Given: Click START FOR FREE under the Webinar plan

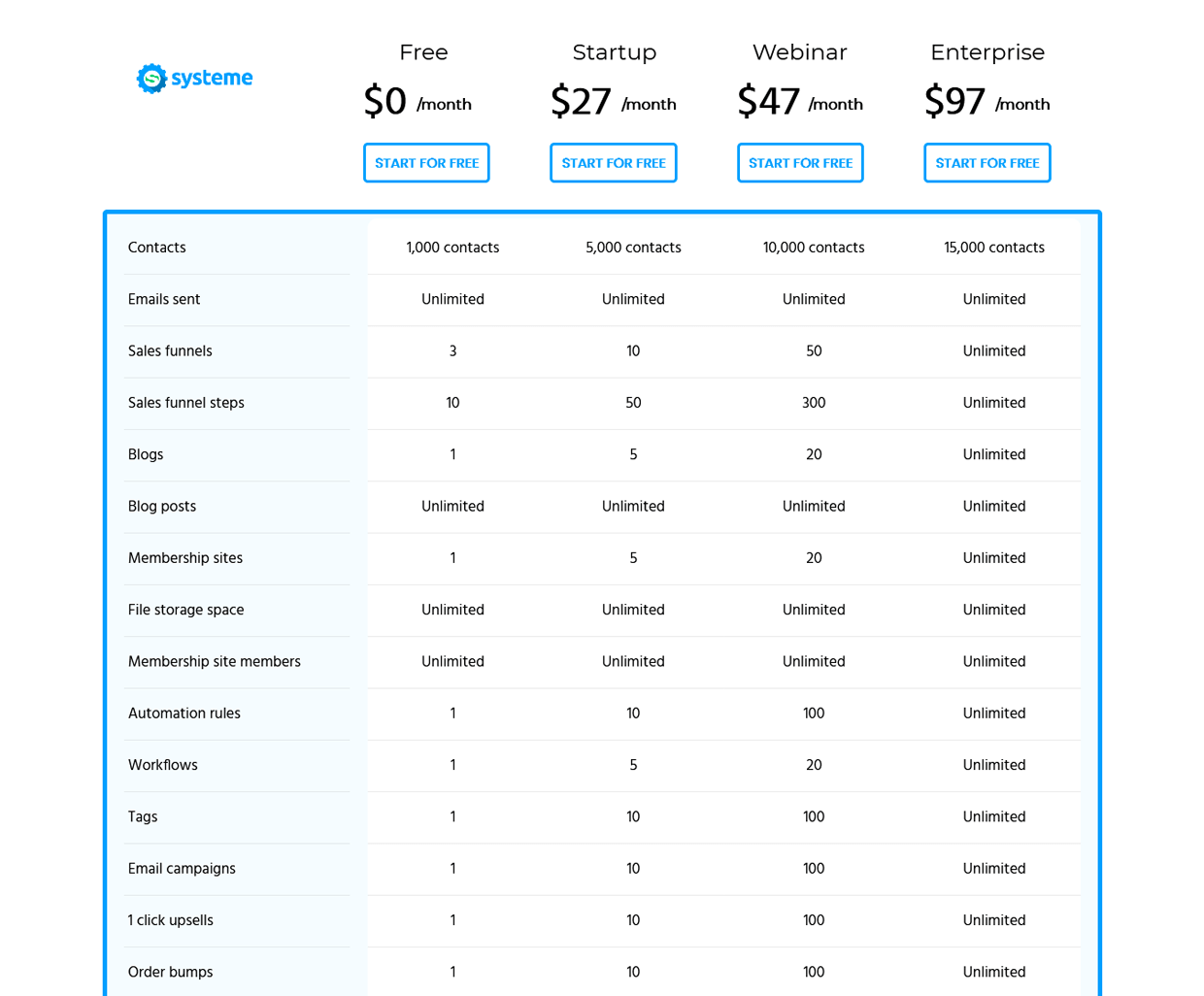Looking at the screenshot, I should coord(800,162).
